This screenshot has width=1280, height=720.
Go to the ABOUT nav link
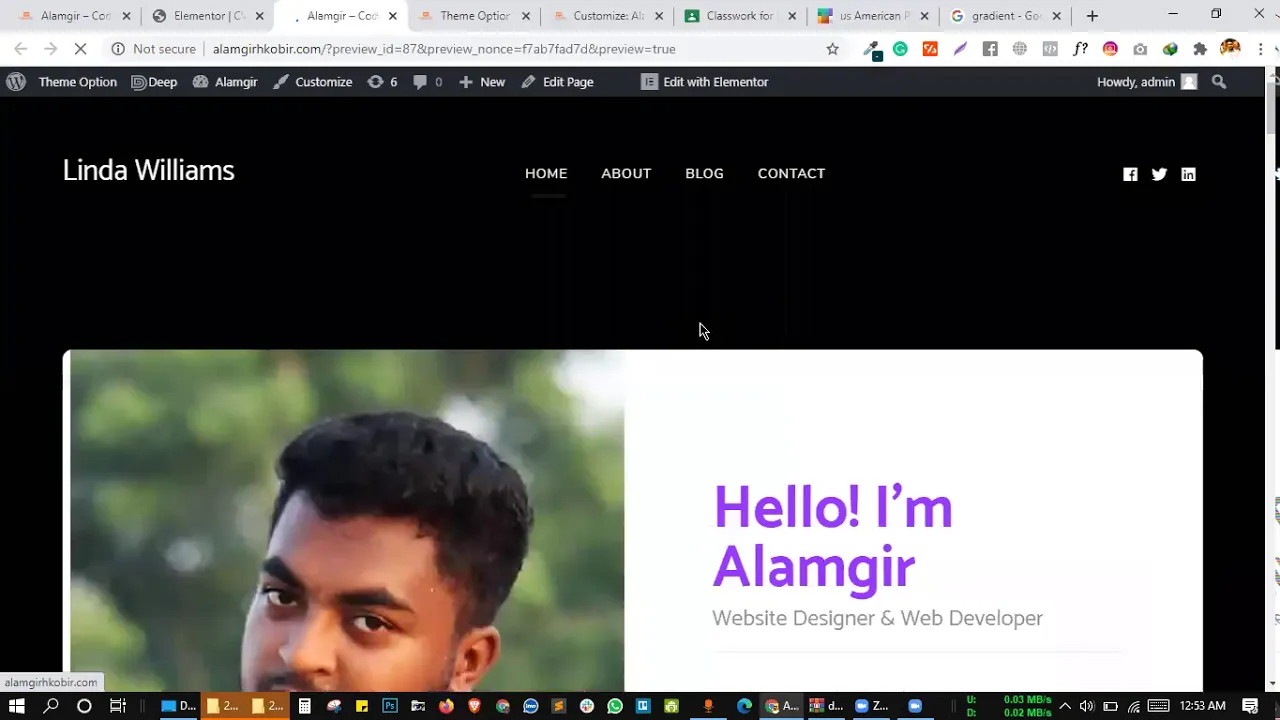626,174
